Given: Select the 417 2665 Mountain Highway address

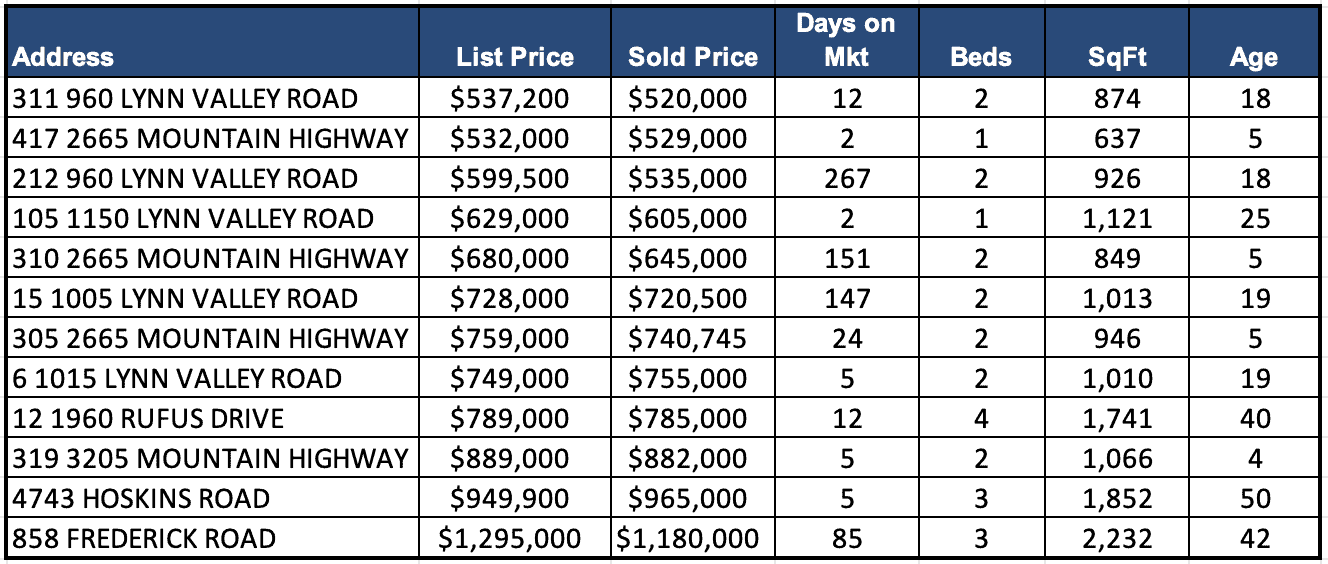Looking at the screenshot, I should click(x=210, y=139).
